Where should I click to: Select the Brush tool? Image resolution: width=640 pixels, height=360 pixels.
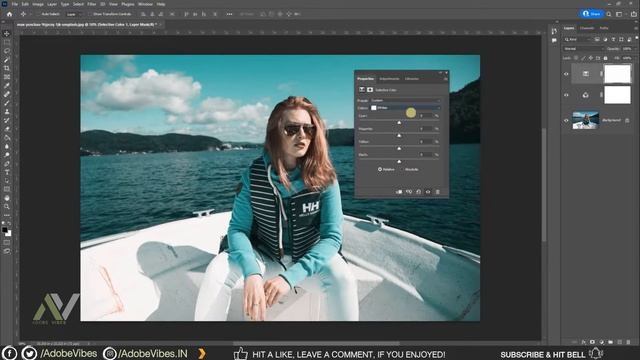click(x=7, y=103)
